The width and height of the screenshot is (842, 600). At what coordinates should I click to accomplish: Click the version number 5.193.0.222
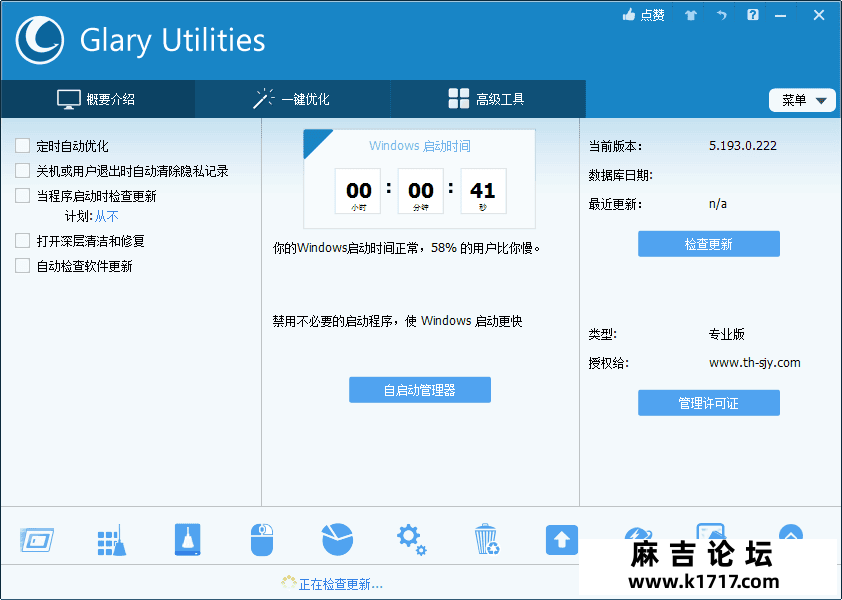[x=743, y=146]
